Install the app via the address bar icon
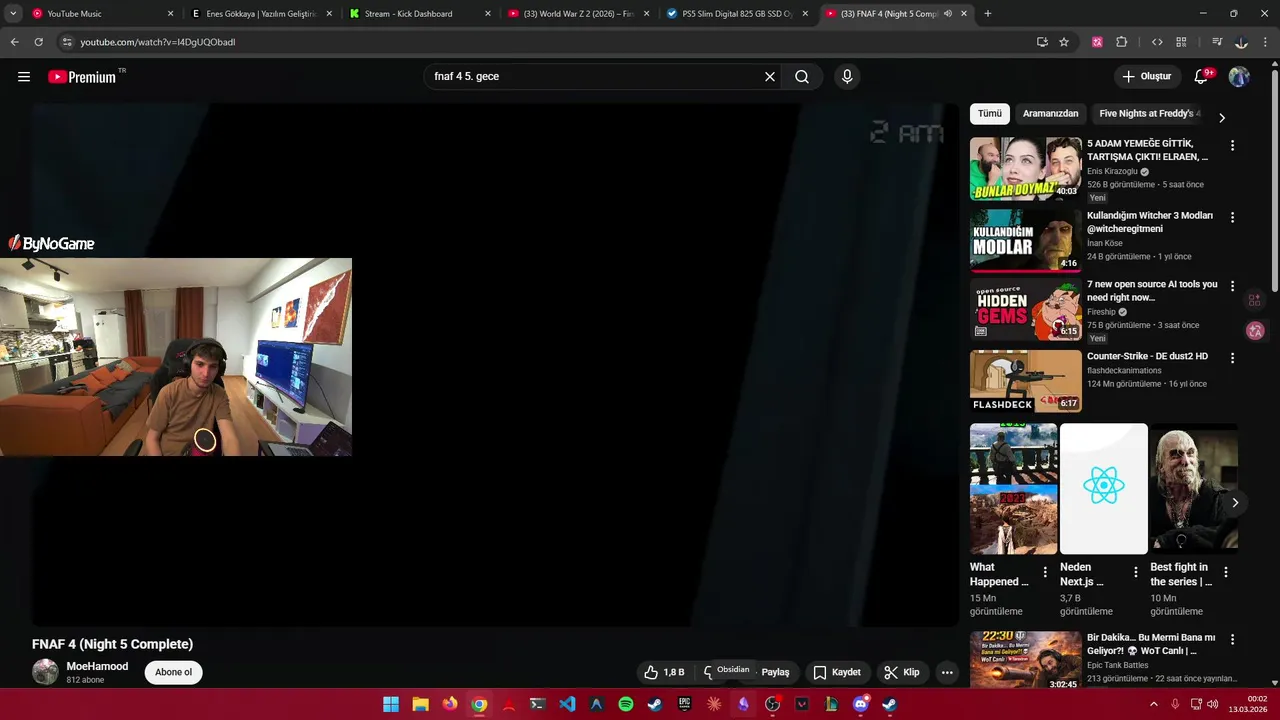 click(x=1042, y=42)
